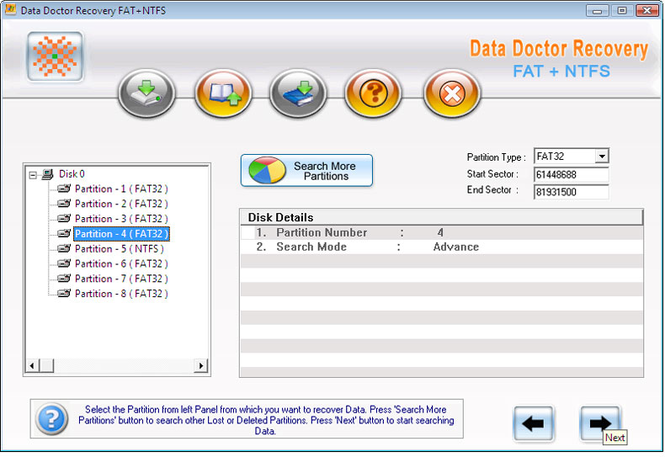The image size is (665, 457).
Task: Close the Data Doctor Recovery window
Action: coord(648,11)
